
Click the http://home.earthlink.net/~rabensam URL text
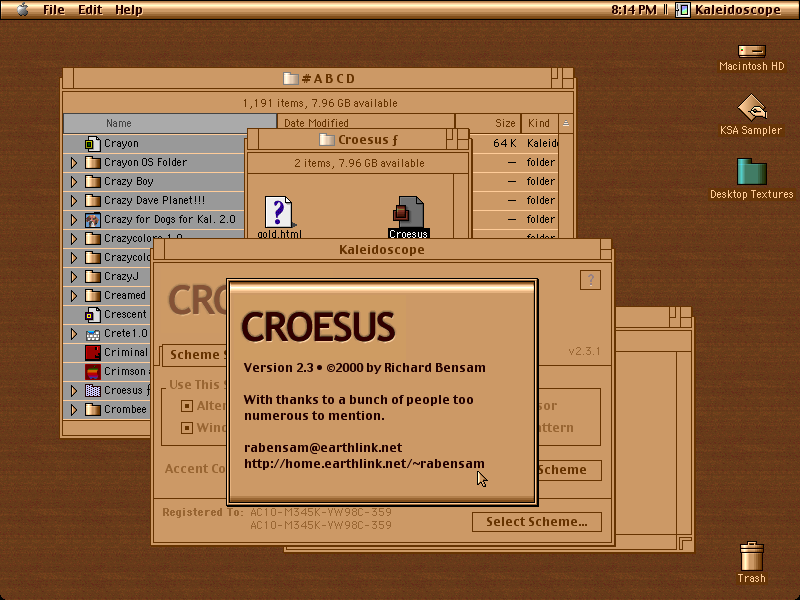coord(364,464)
